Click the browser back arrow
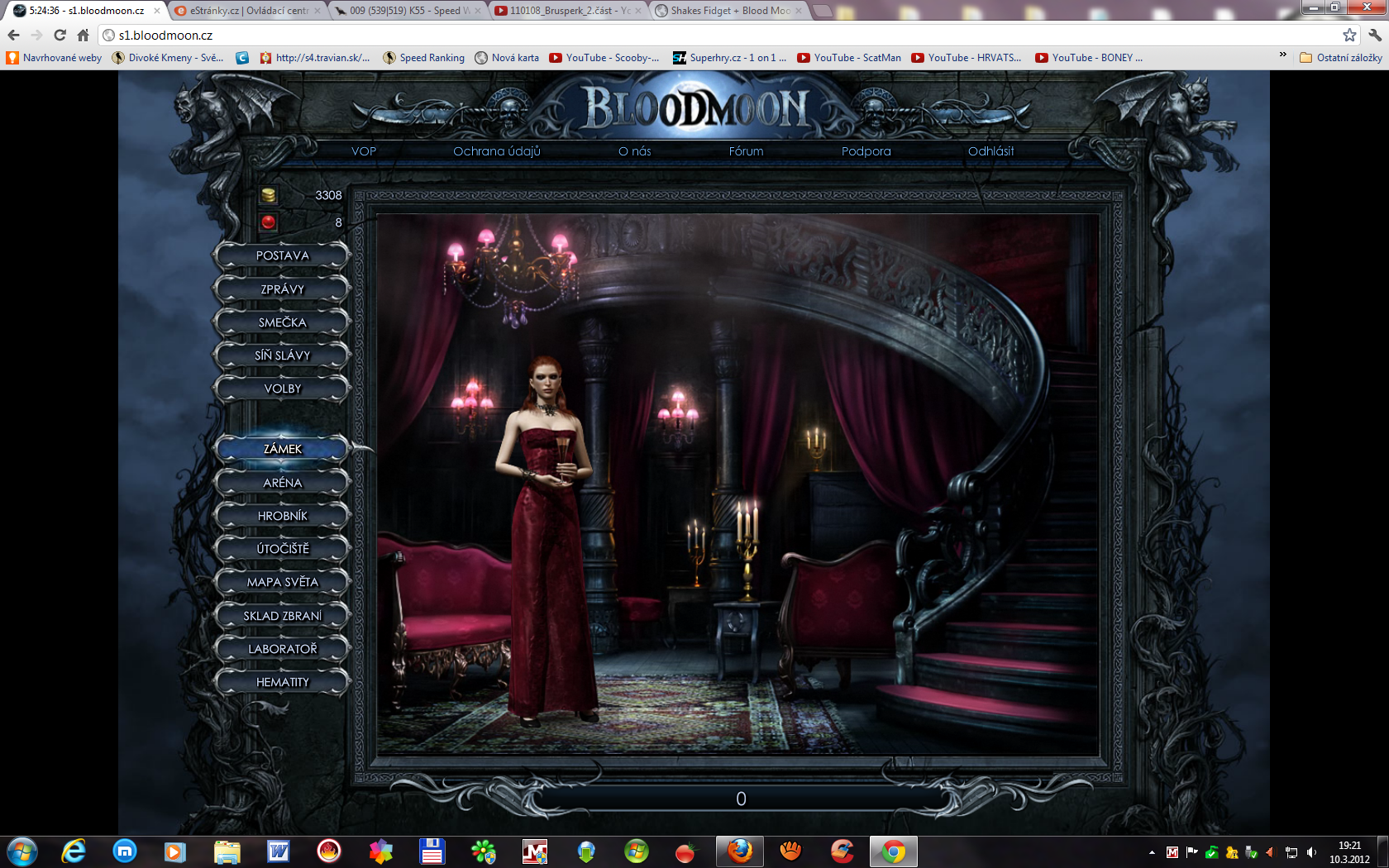Image resolution: width=1389 pixels, height=868 pixels. point(13,35)
